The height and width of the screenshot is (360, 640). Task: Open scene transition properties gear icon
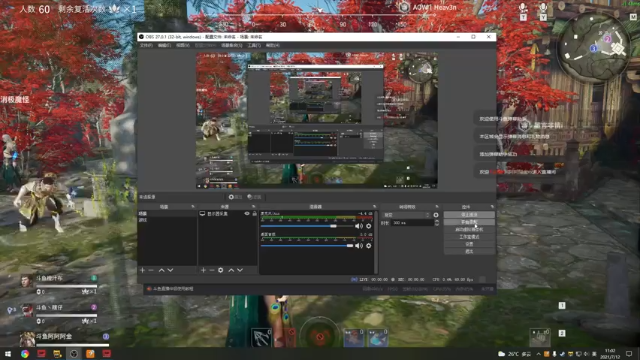point(436,215)
